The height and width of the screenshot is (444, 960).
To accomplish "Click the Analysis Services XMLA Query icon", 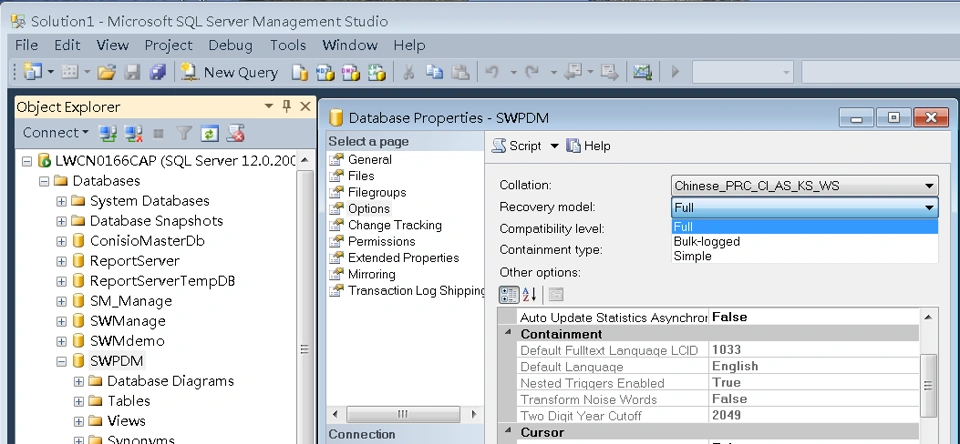I will point(377,72).
